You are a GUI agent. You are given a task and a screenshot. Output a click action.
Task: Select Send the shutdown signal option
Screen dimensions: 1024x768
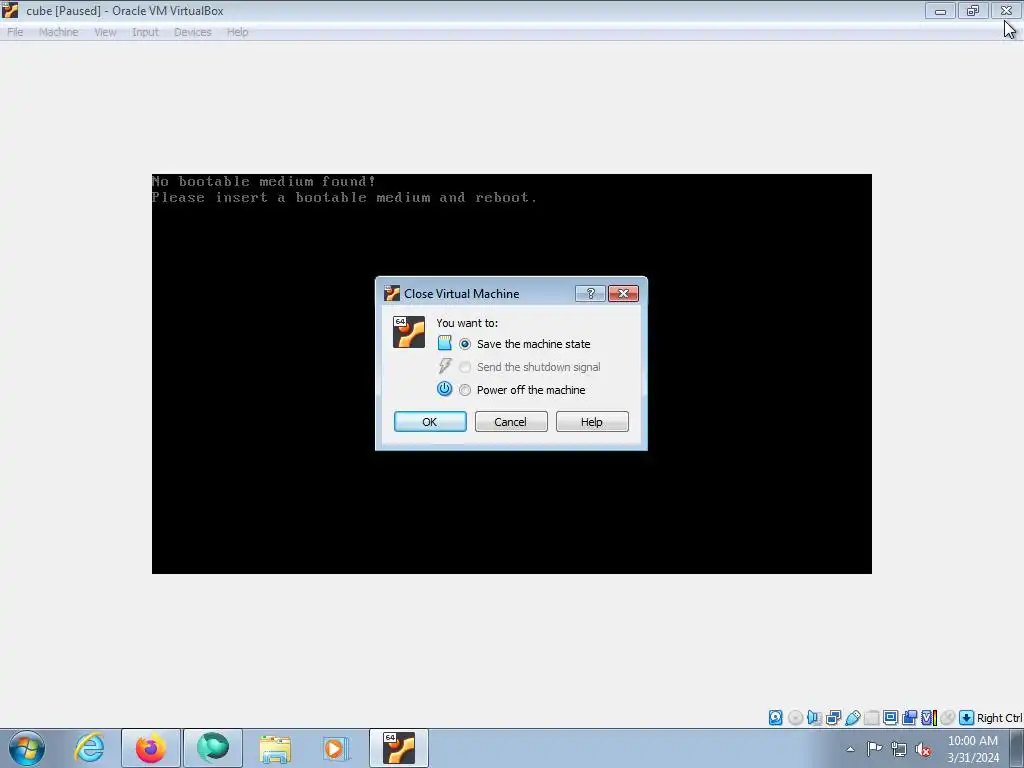tap(531, 367)
